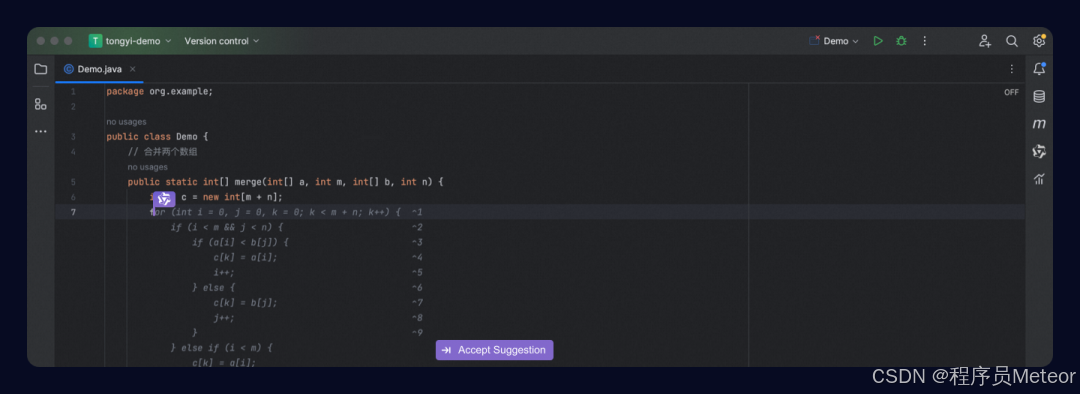Open the Tongyi Lingma assistant panel

[1039, 152]
